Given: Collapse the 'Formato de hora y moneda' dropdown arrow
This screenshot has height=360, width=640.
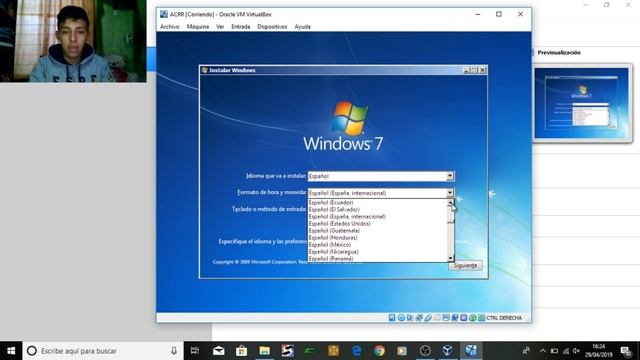Looking at the screenshot, I should [x=449, y=193].
